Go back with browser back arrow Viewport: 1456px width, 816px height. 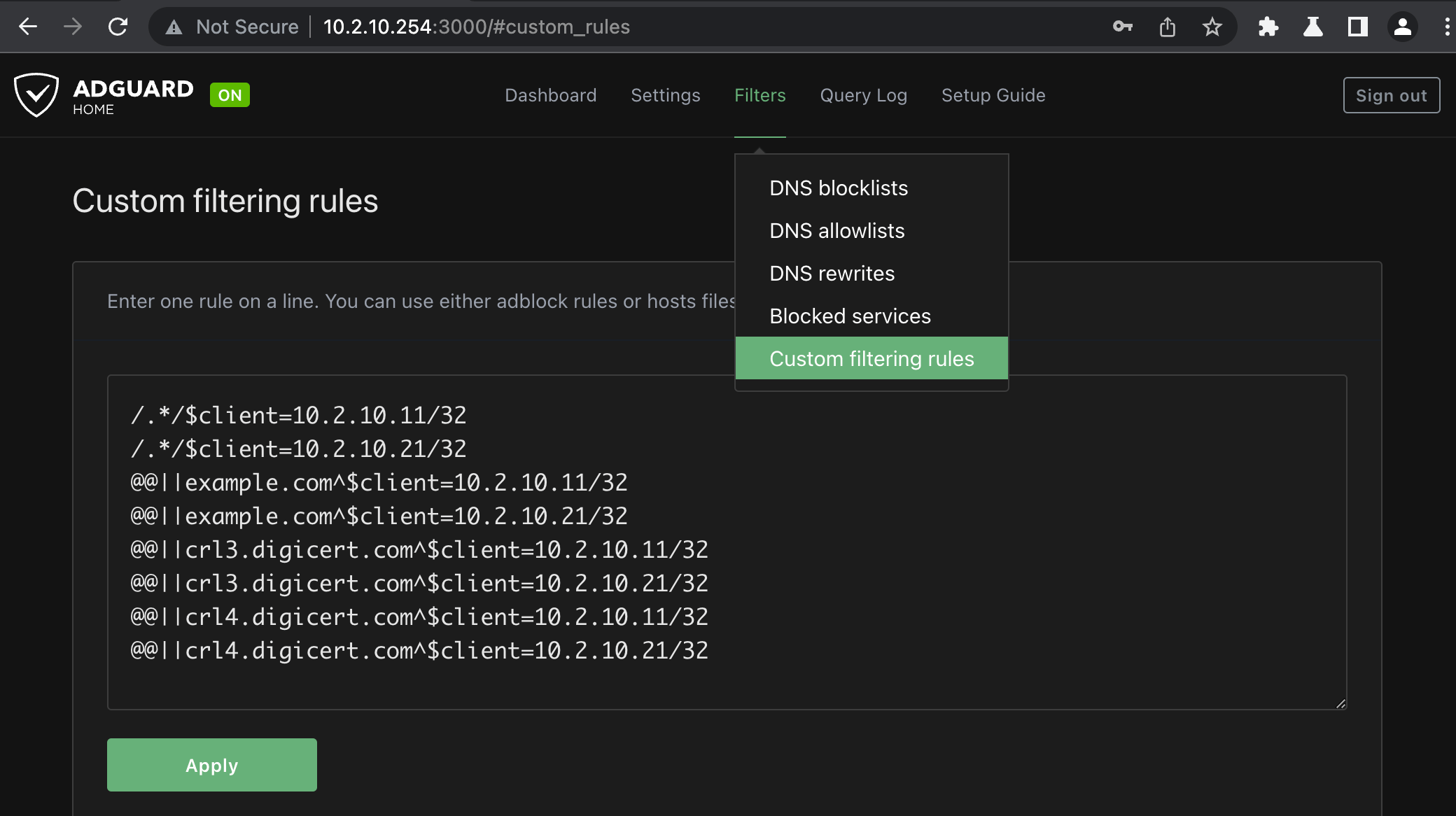click(x=28, y=27)
